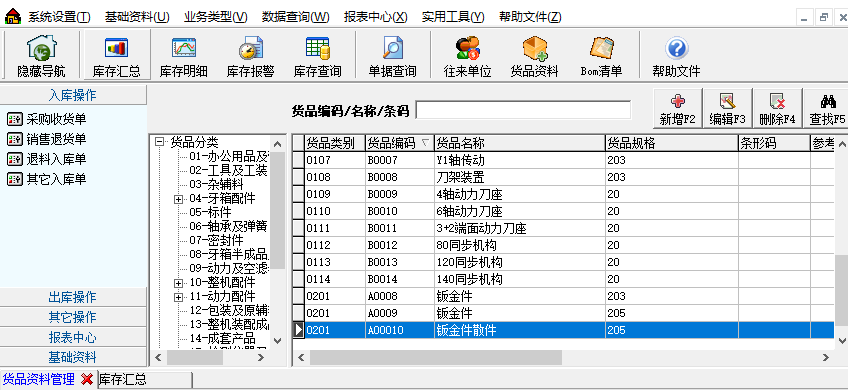Viewport: 848px width, 390px height.
Task: Select 07-密封件 category in tree
Action: coord(216,241)
